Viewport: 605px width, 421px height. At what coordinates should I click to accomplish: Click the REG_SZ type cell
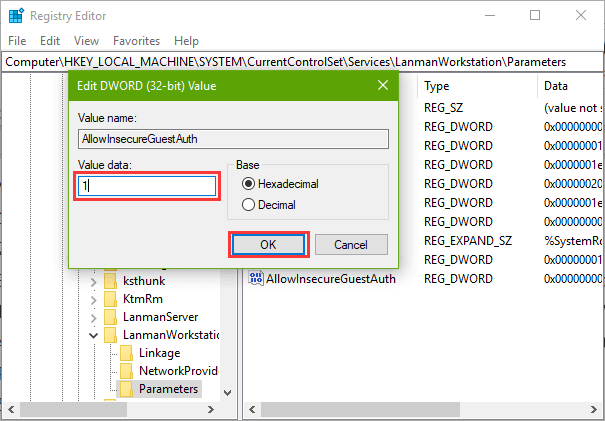443,108
